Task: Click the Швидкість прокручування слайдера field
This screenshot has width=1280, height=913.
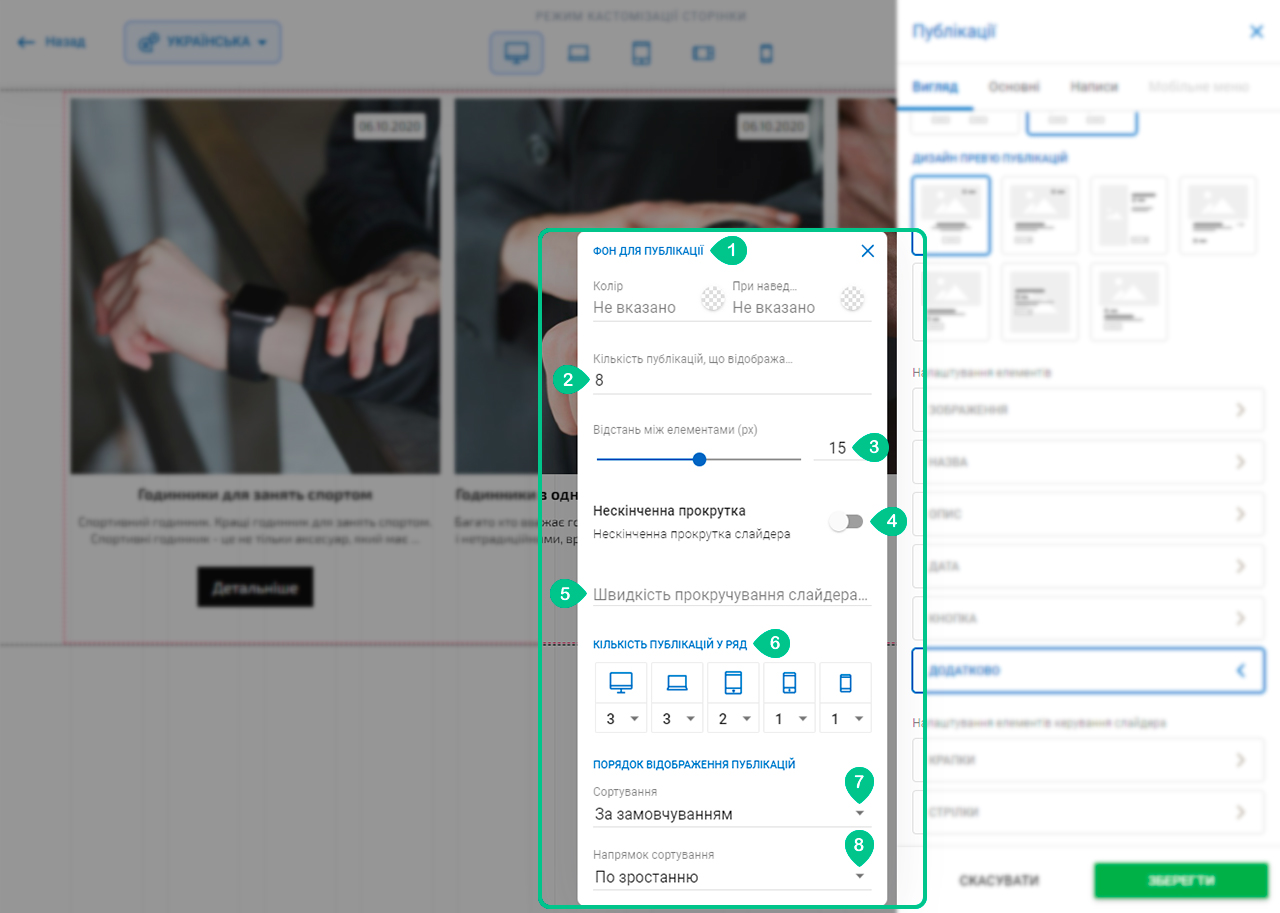Action: point(732,594)
